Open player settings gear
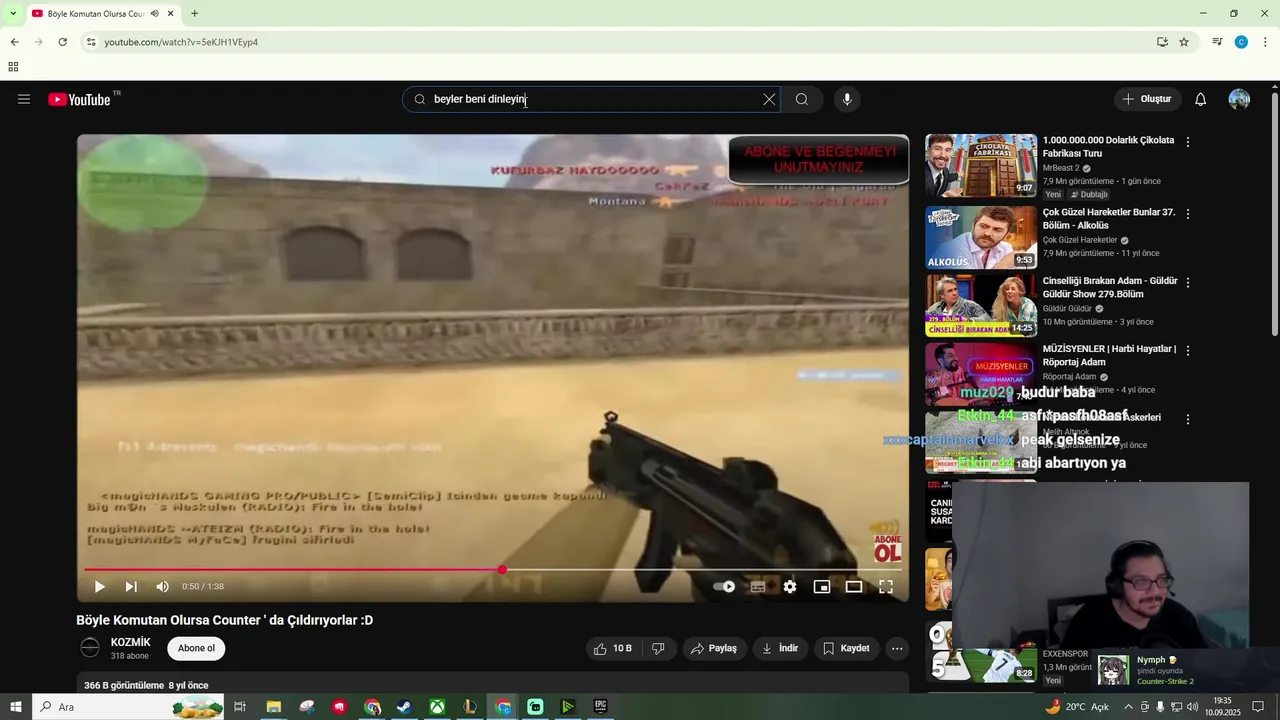 coord(790,587)
